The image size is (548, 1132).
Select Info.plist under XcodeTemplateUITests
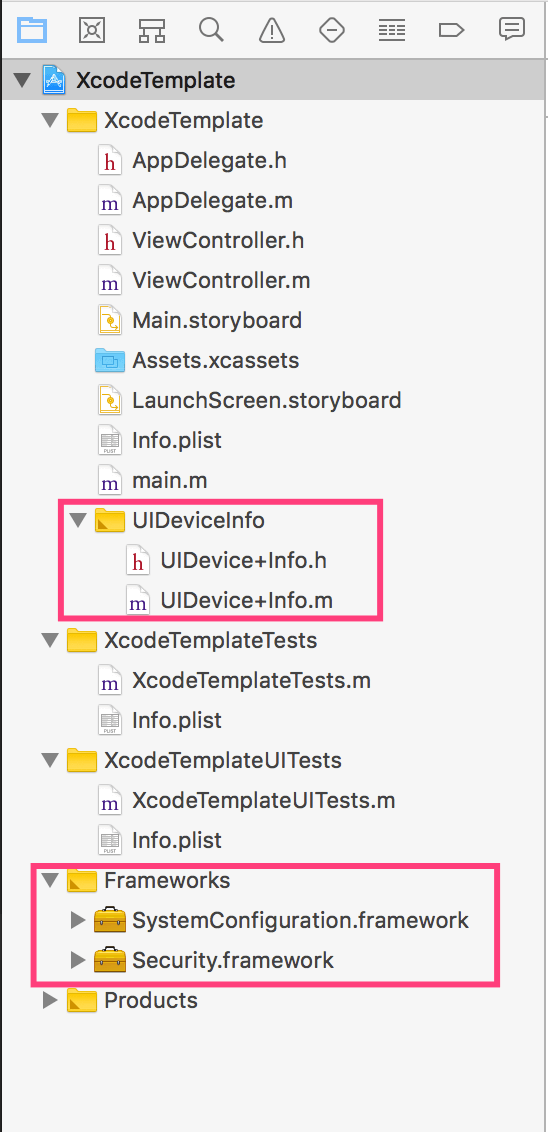tap(177, 840)
